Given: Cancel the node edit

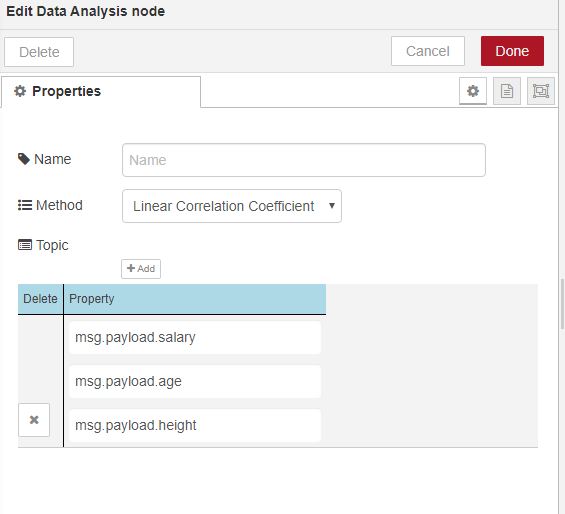Looking at the screenshot, I should tap(428, 51).
